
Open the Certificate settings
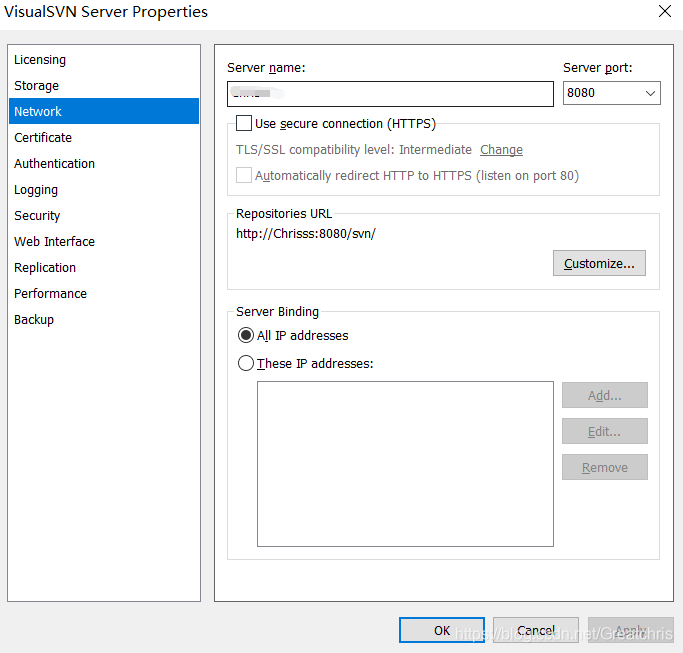click(x=104, y=137)
